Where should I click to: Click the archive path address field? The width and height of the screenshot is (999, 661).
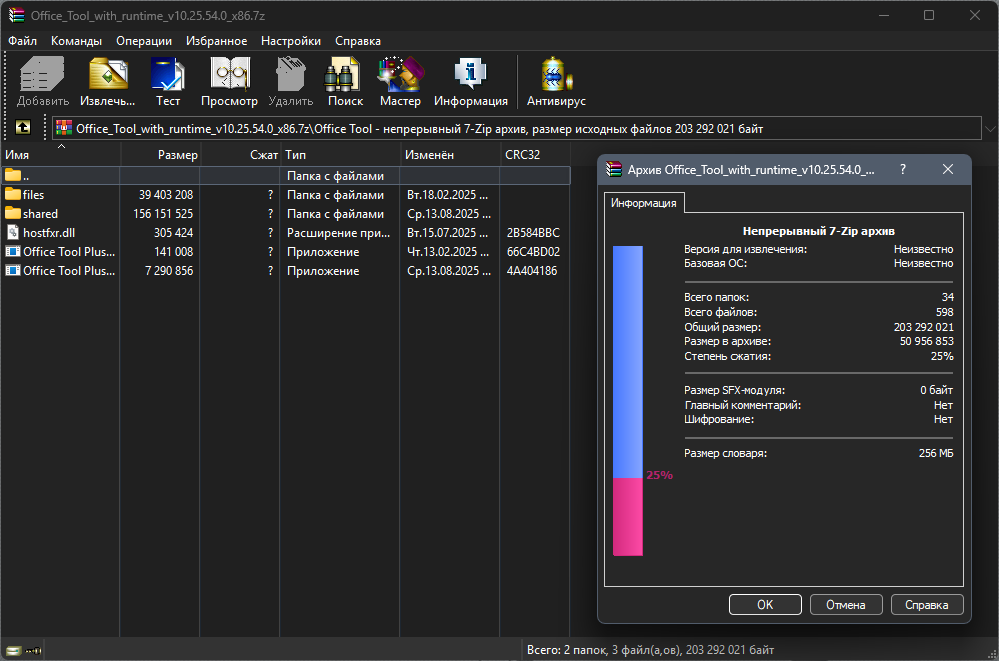516,128
